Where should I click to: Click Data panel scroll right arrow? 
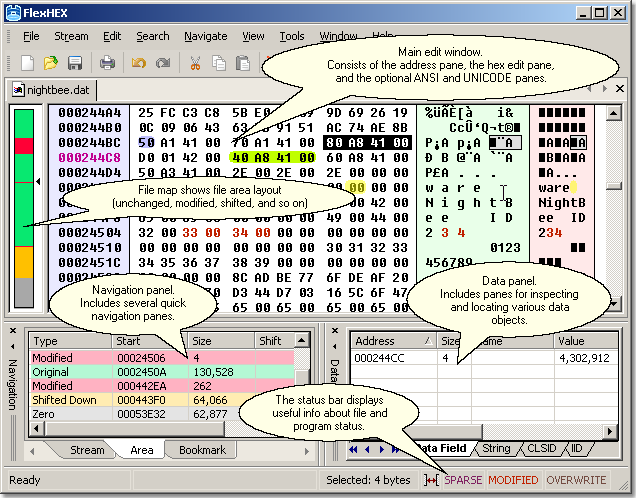[x=610, y=431]
